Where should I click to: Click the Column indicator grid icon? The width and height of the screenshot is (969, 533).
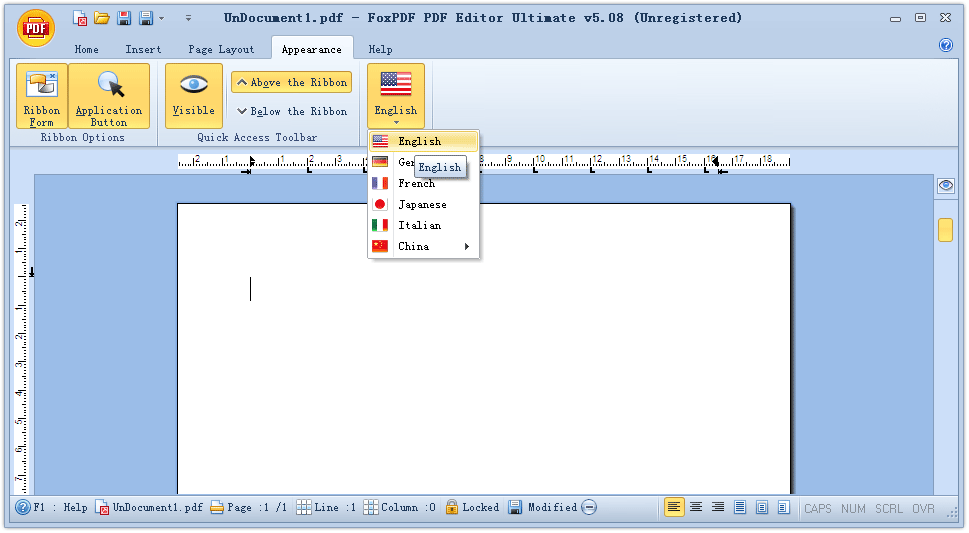(371, 508)
